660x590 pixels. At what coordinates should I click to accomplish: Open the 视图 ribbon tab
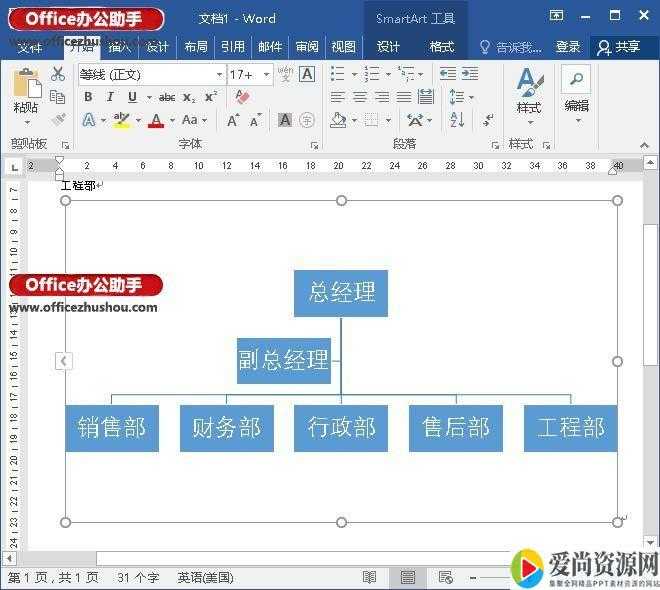(x=343, y=47)
